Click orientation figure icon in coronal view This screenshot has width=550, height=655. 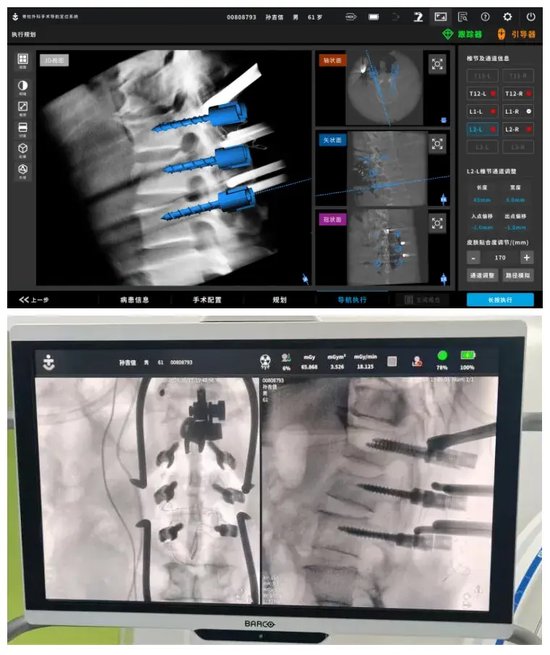[x=444, y=278]
